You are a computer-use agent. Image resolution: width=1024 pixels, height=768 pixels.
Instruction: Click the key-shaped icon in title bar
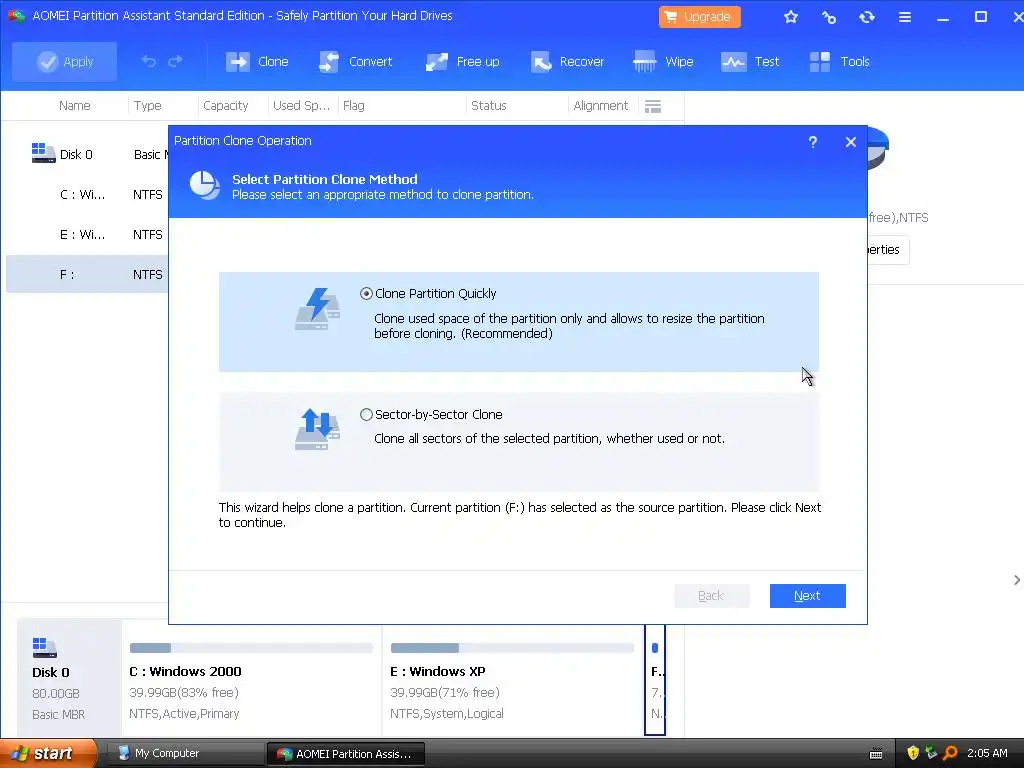coord(829,17)
